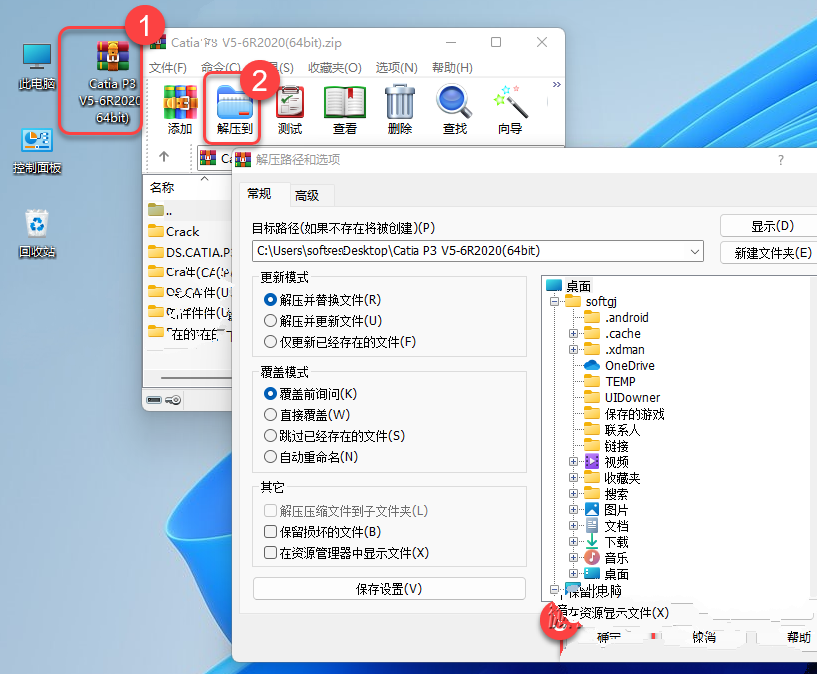The width and height of the screenshot is (817, 674).
Task: Click the Documents (文档) icon in folder tree
Action: pyautogui.click(x=592, y=526)
